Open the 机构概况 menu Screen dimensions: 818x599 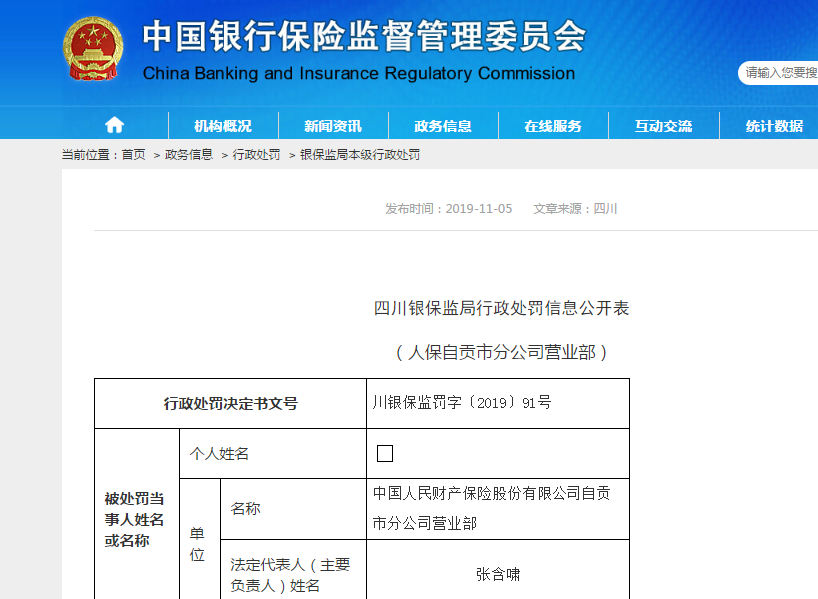point(223,126)
